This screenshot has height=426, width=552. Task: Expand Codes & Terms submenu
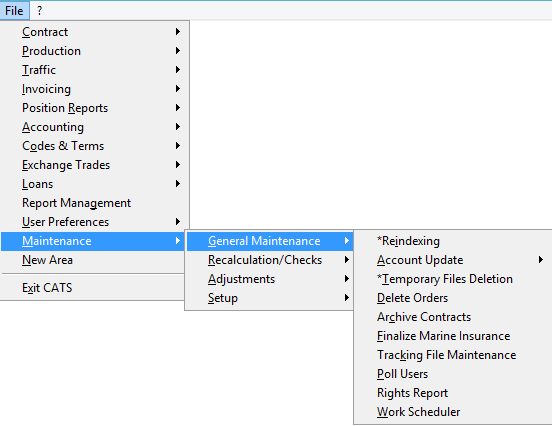pos(94,146)
